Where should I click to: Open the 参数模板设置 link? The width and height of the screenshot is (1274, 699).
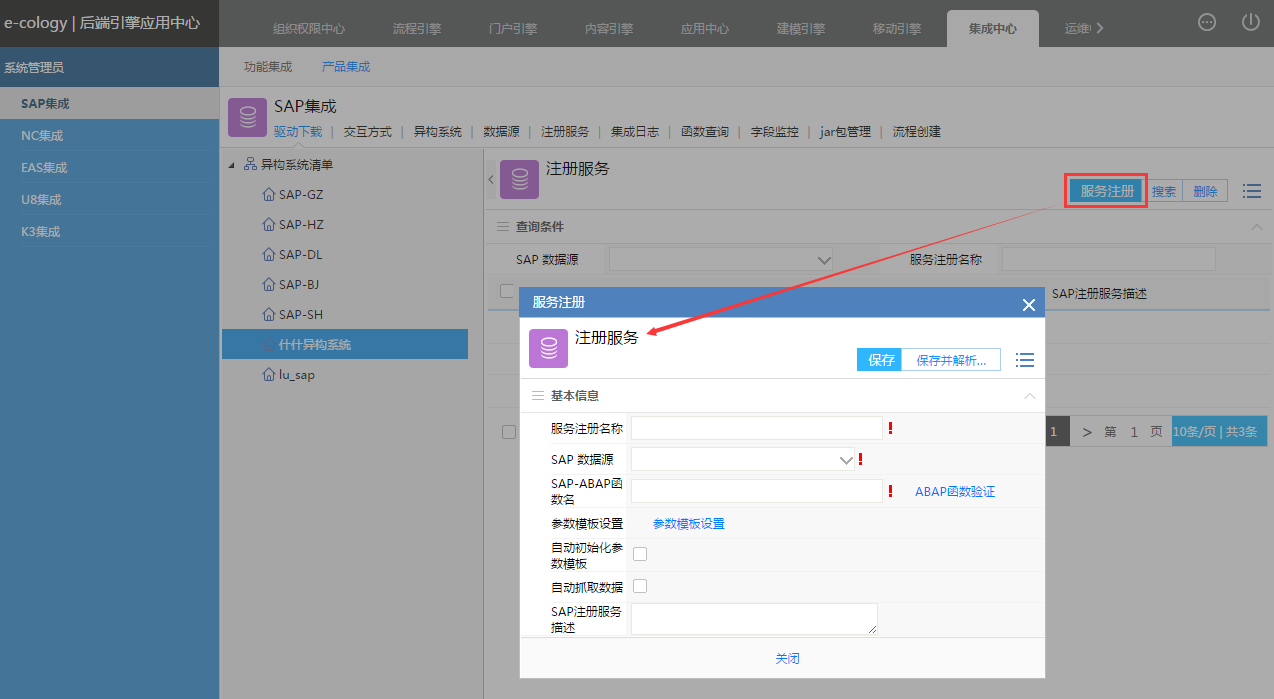tap(689, 524)
